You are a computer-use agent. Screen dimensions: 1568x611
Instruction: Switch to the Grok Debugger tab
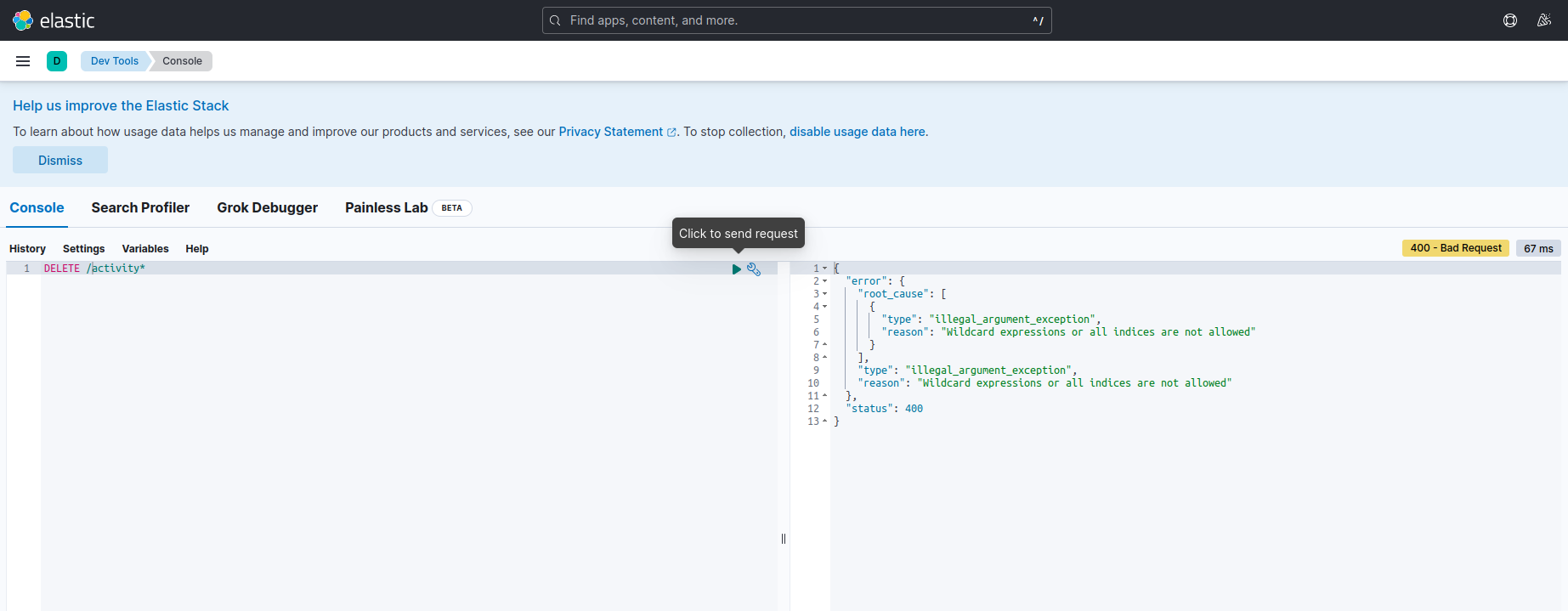(267, 207)
